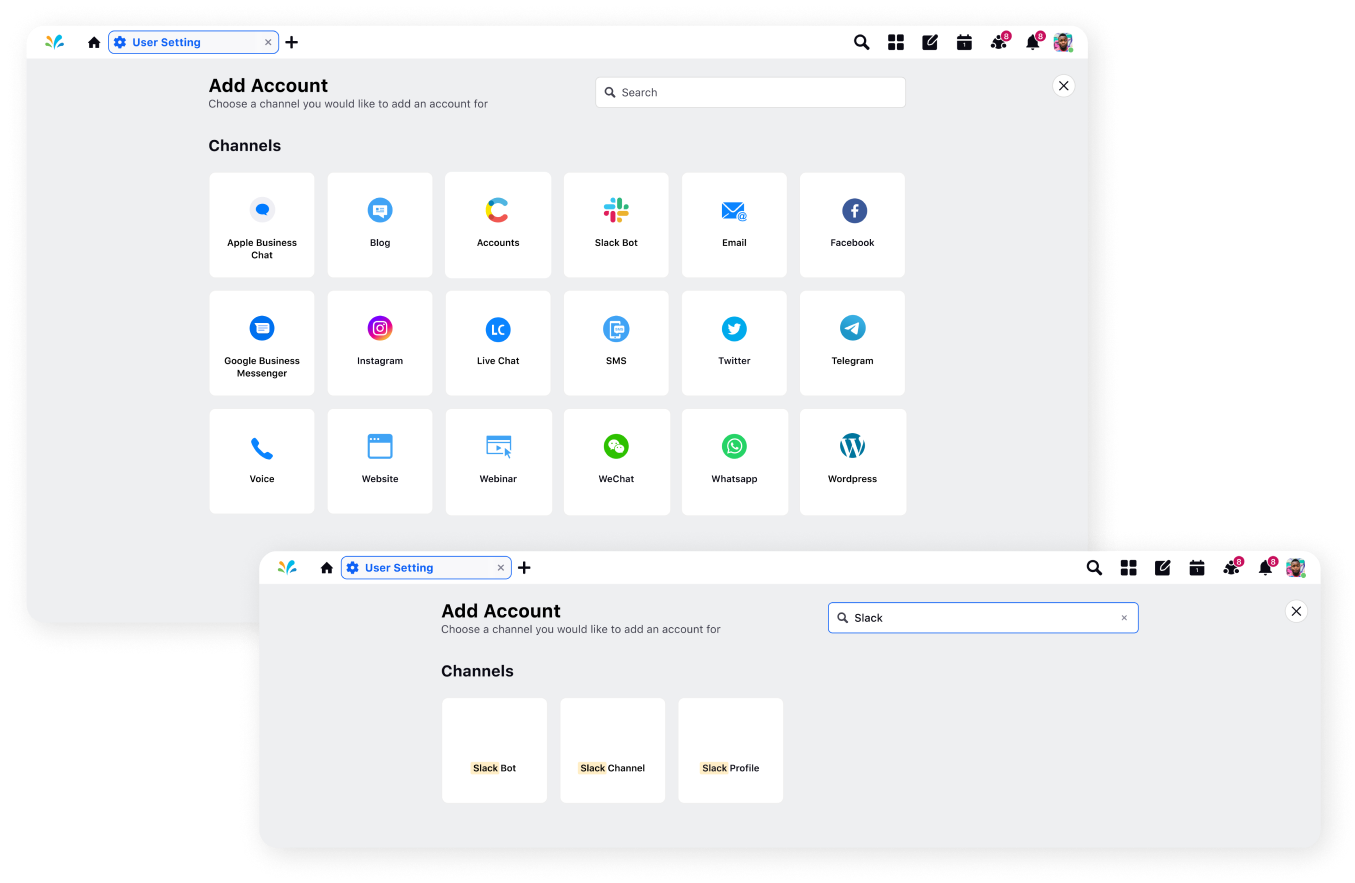Open the apps grid icon in back window
The image size is (1355, 883).
[x=896, y=42]
